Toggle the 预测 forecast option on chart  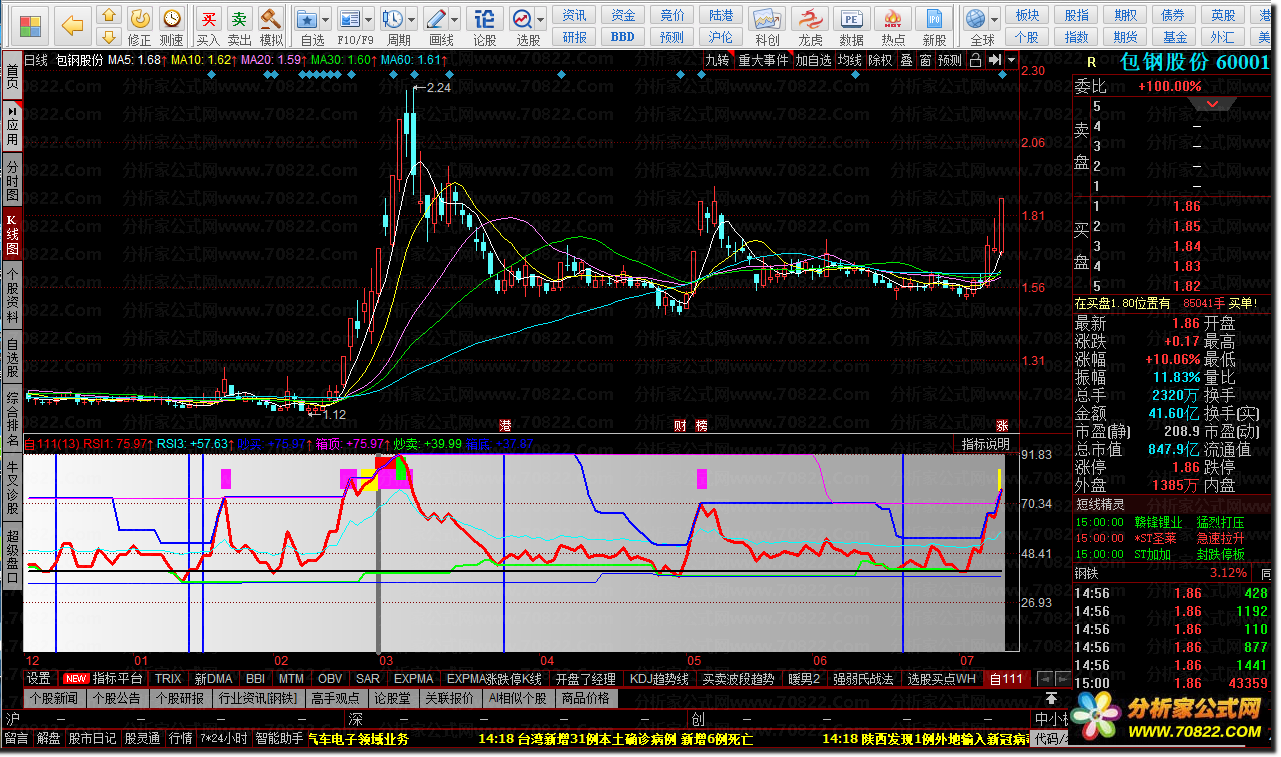tap(950, 60)
